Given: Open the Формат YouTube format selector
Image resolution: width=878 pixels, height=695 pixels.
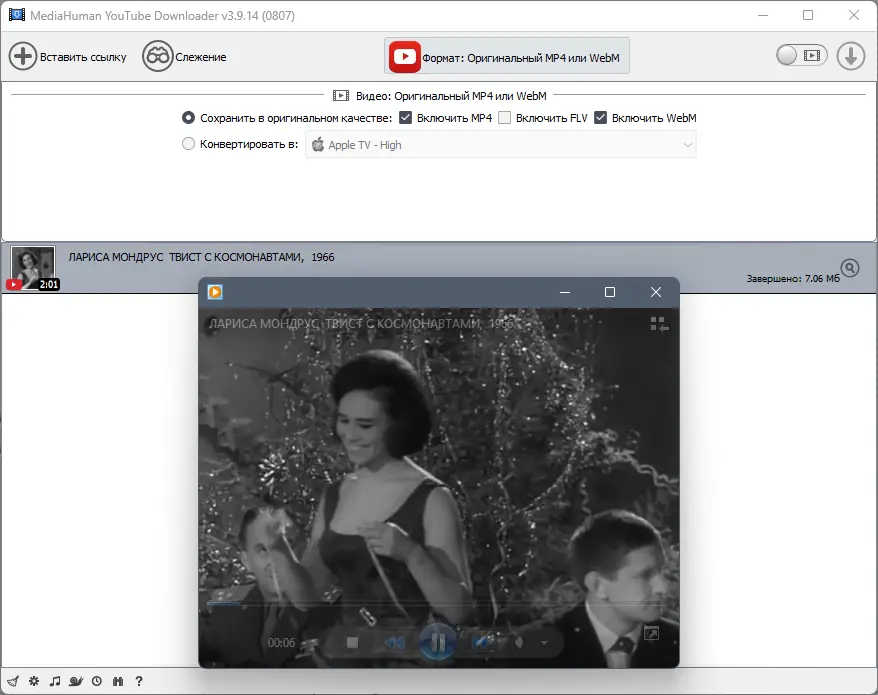Looking at the screenshot, I should pos(507,57).
